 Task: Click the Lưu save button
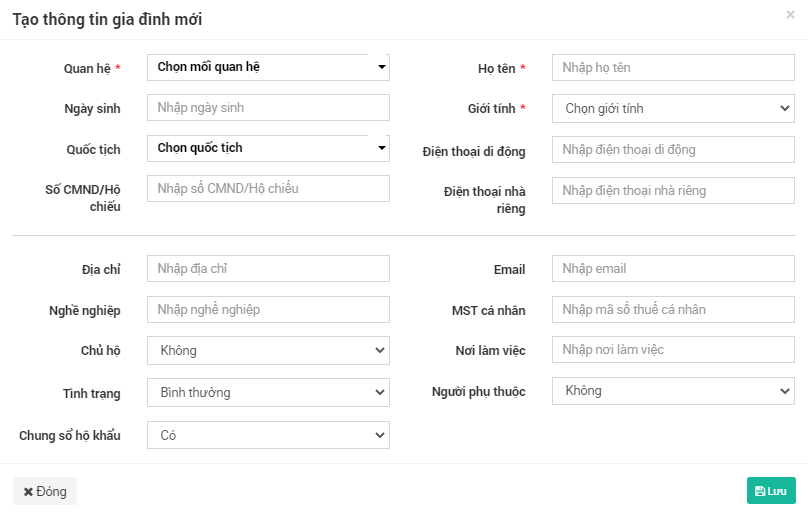[x=771, y=491]
